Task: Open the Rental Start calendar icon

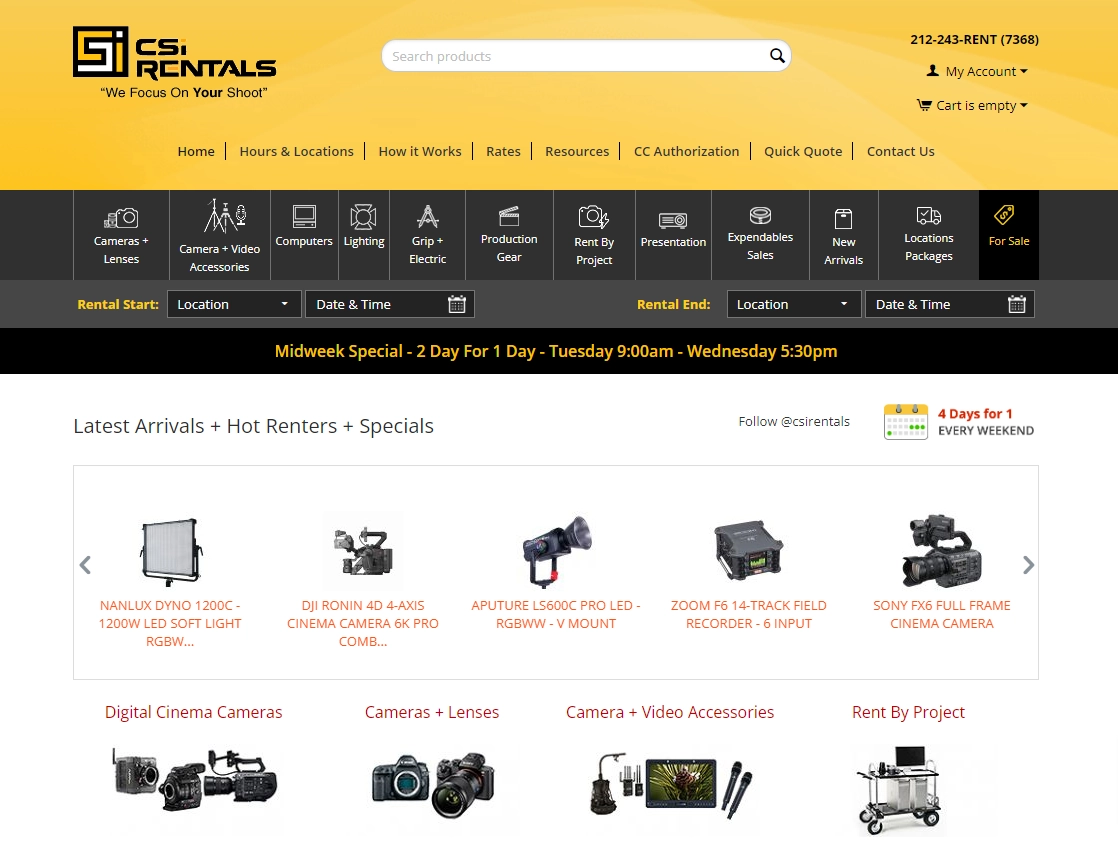Action: click(x=456, y=304)
